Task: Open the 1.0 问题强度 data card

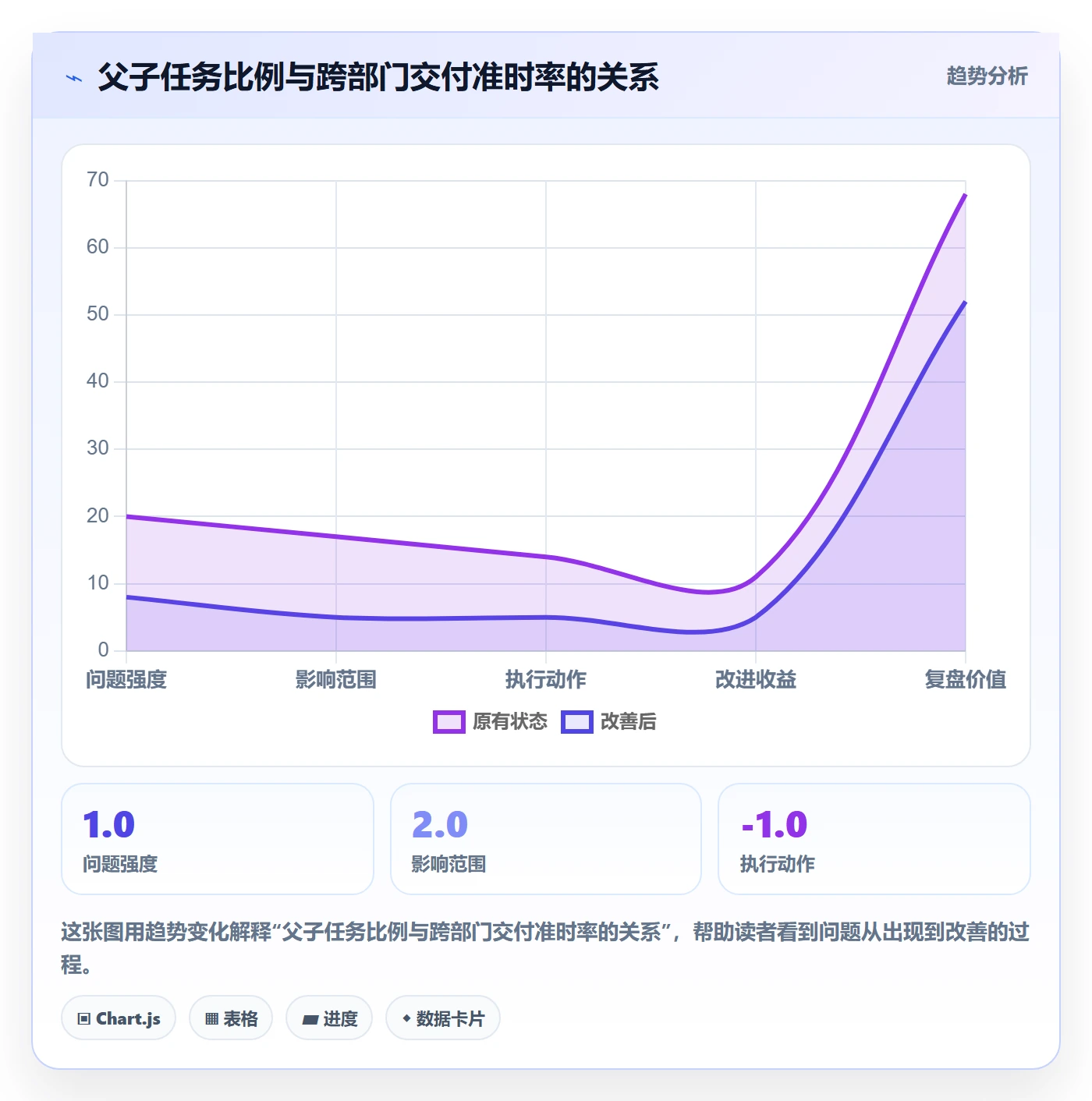Action: (x=218, y=839)
